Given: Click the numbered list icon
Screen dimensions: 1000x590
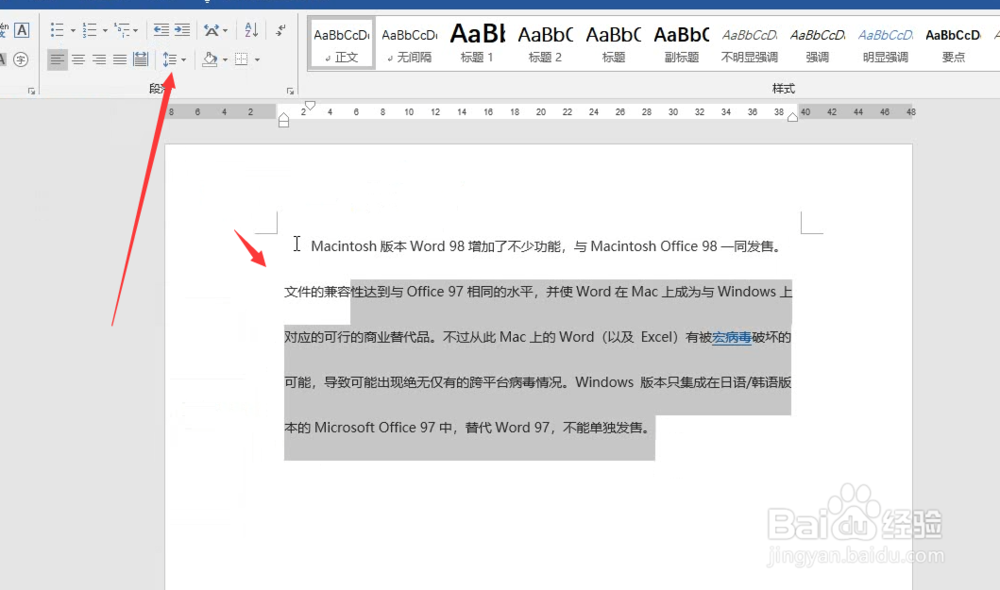Looking at the screenshot, I should coord(89,30).
